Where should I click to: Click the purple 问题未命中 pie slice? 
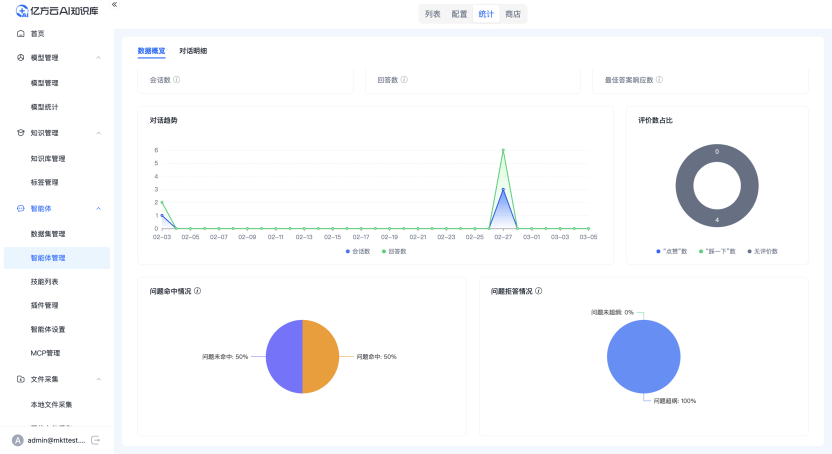click(x=284, y=356)
